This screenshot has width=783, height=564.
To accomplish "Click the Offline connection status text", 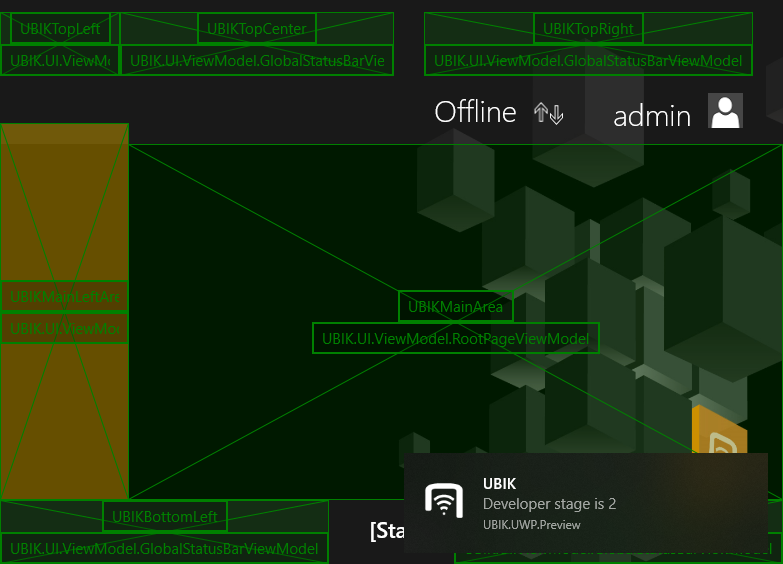I will 475,112.
